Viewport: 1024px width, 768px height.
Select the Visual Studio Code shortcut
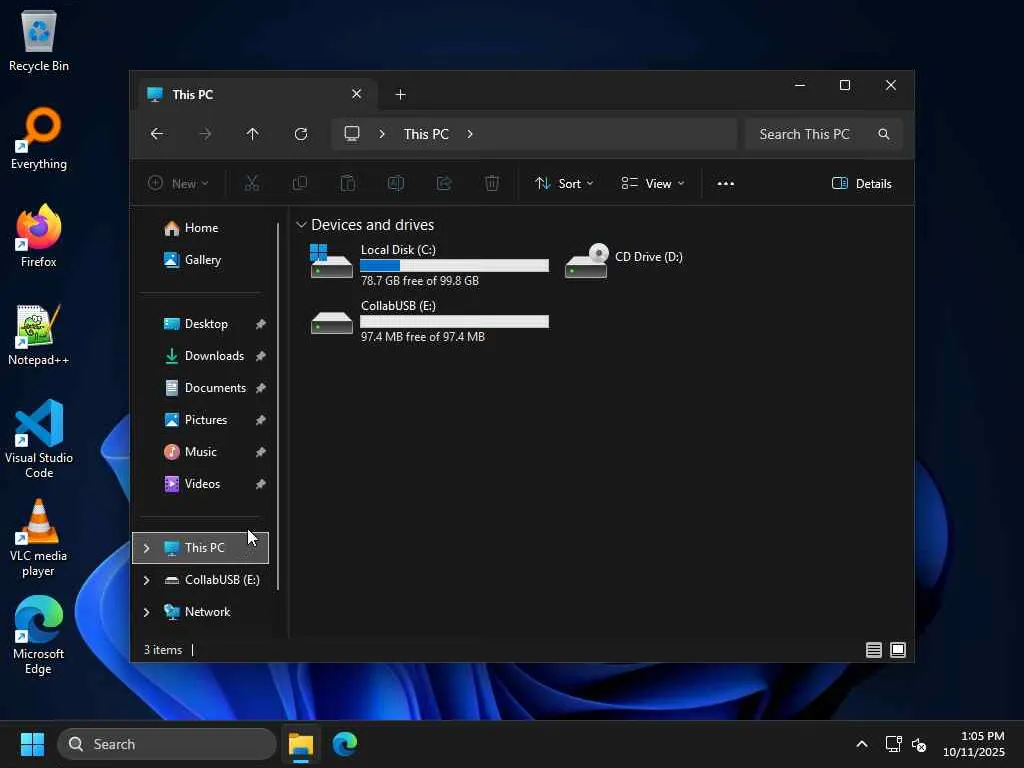tap(39, 439)
